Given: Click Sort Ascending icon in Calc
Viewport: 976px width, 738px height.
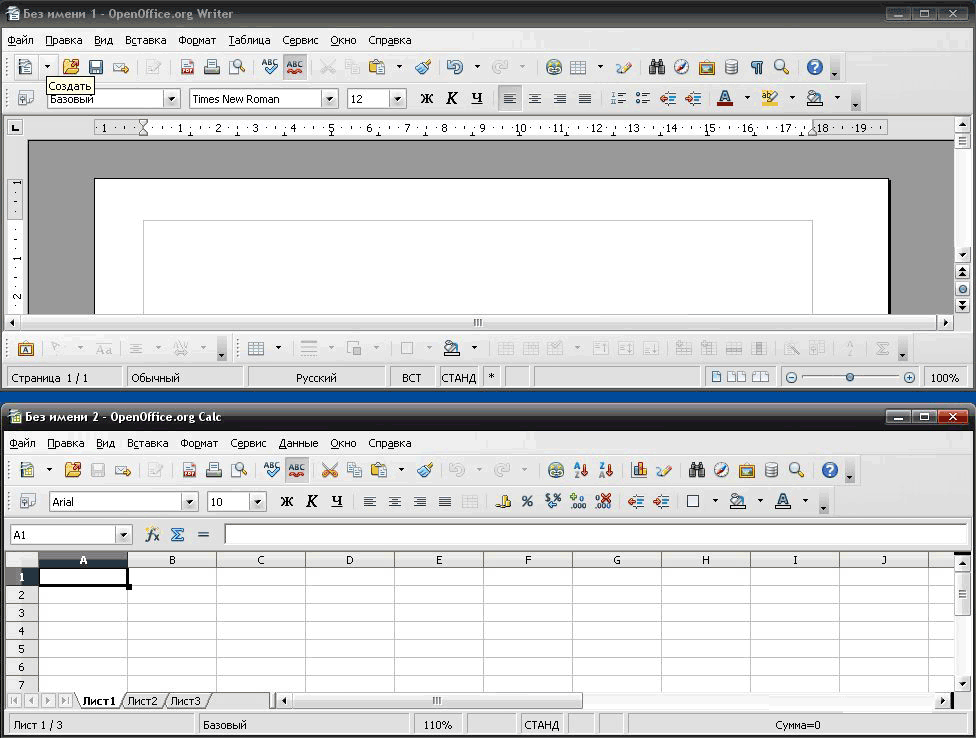Looking at the screenshot, I should [x=581, y=470].
